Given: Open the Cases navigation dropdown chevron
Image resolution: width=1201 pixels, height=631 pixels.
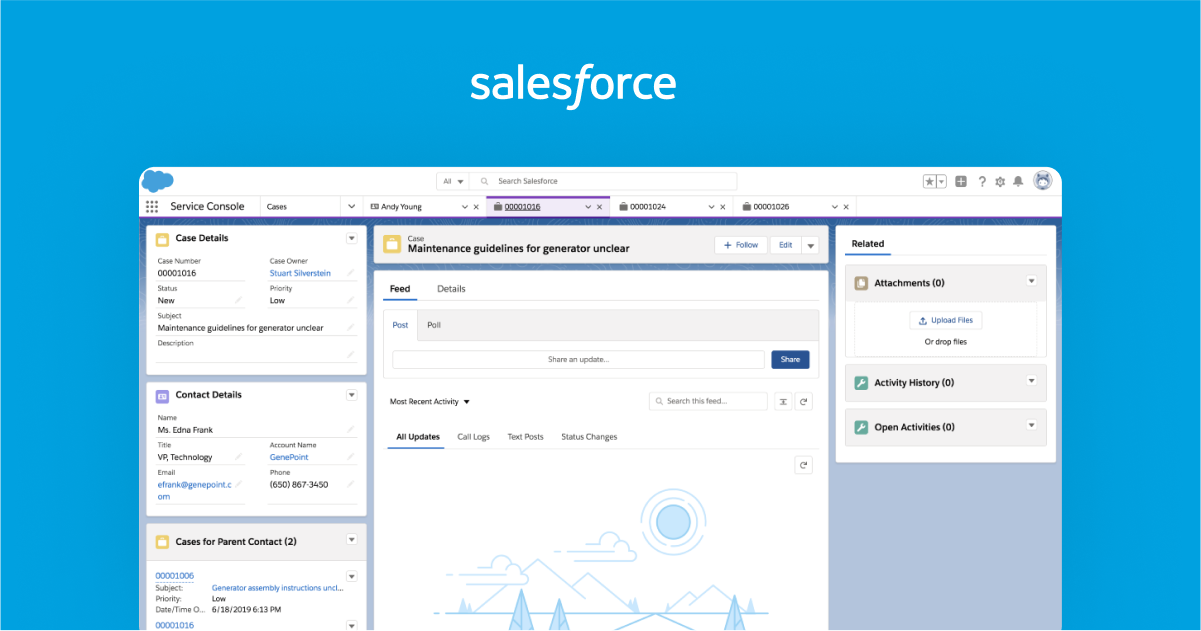Looking at the screenshot, I should (351, 207).
